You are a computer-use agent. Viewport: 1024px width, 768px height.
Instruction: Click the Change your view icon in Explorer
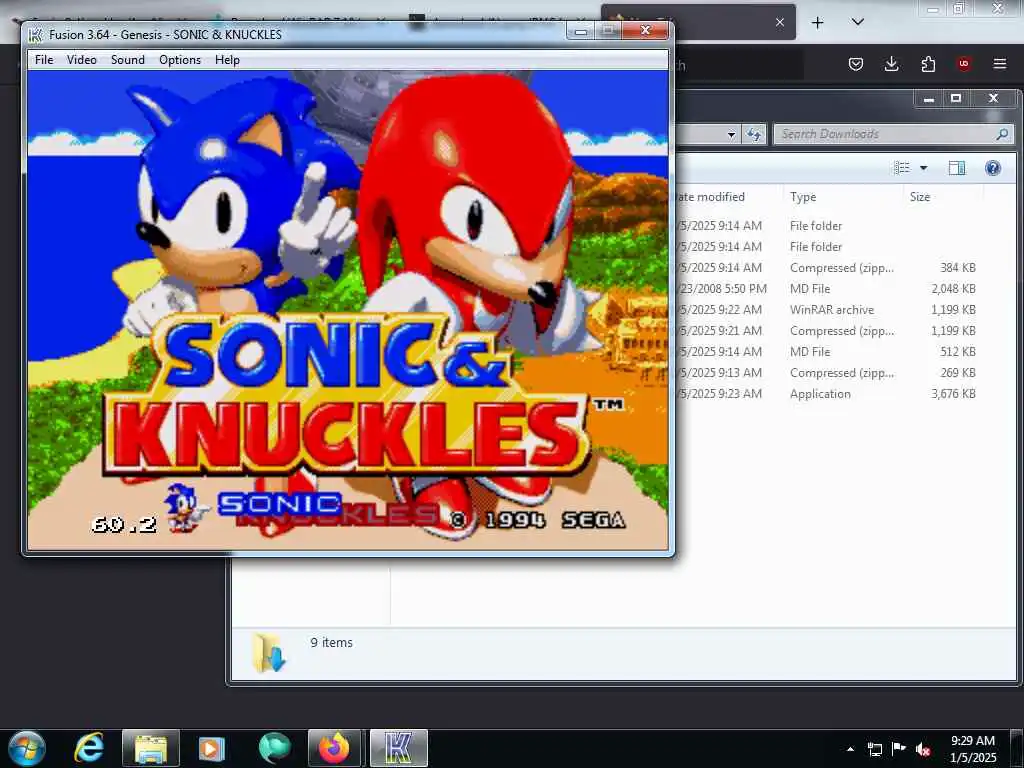(902, 168)
